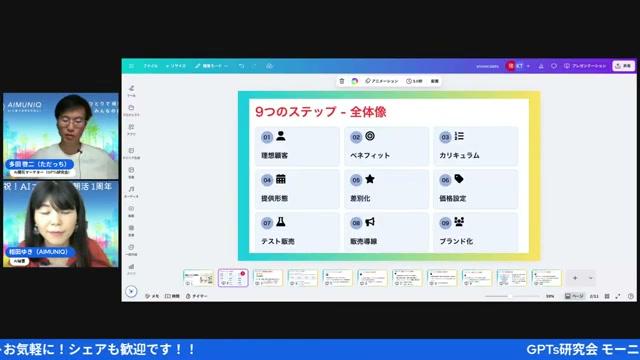The width and height of the screenshot is (640, 360).
Task: Open the last visible page thumbnail
Action: pos(547,278)
